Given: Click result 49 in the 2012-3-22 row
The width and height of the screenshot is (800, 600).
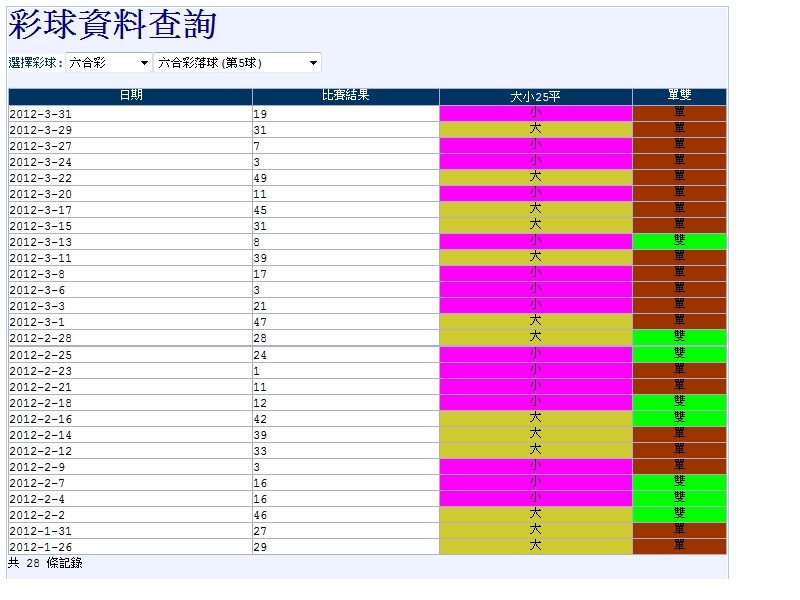Looking at the screenshot, I should click(261, 178).
